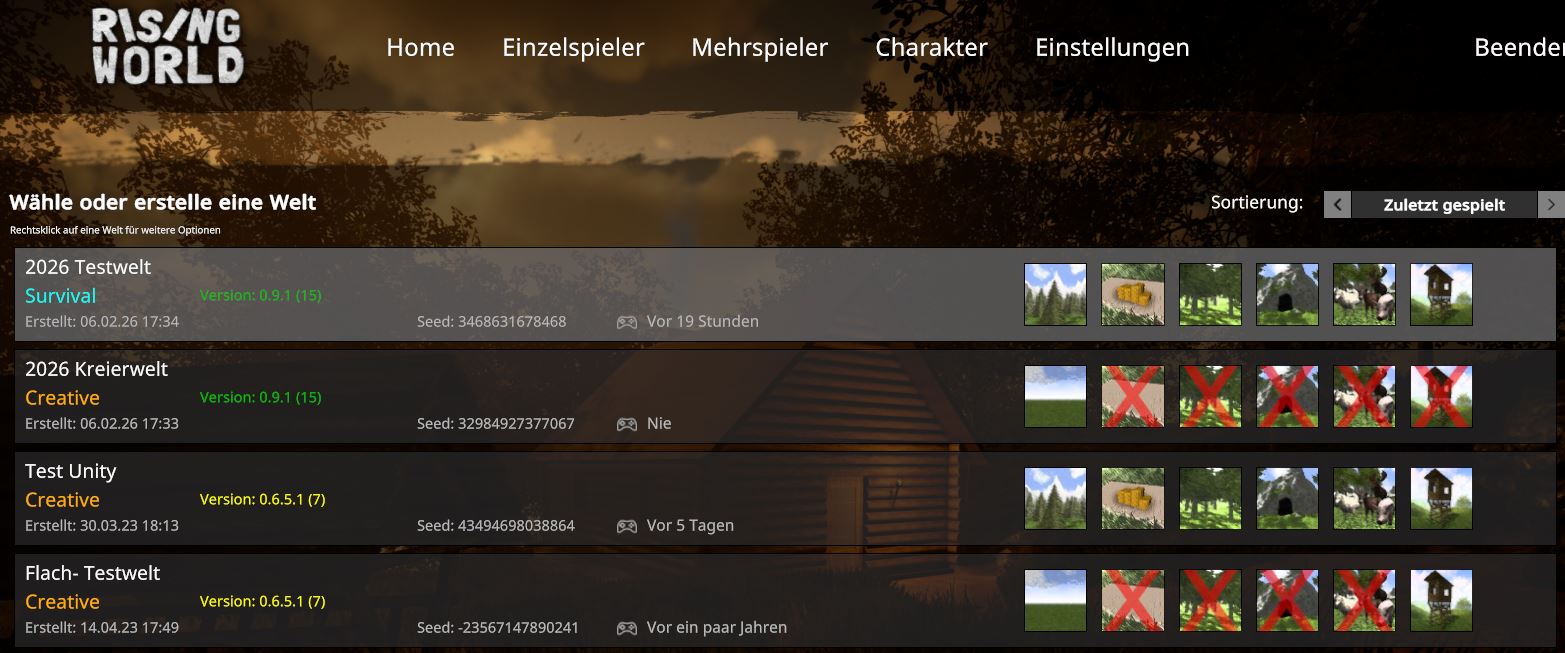Screen dimensions: 1565x653
Task: Open the Charakter page
Action: tap(931, 47)
